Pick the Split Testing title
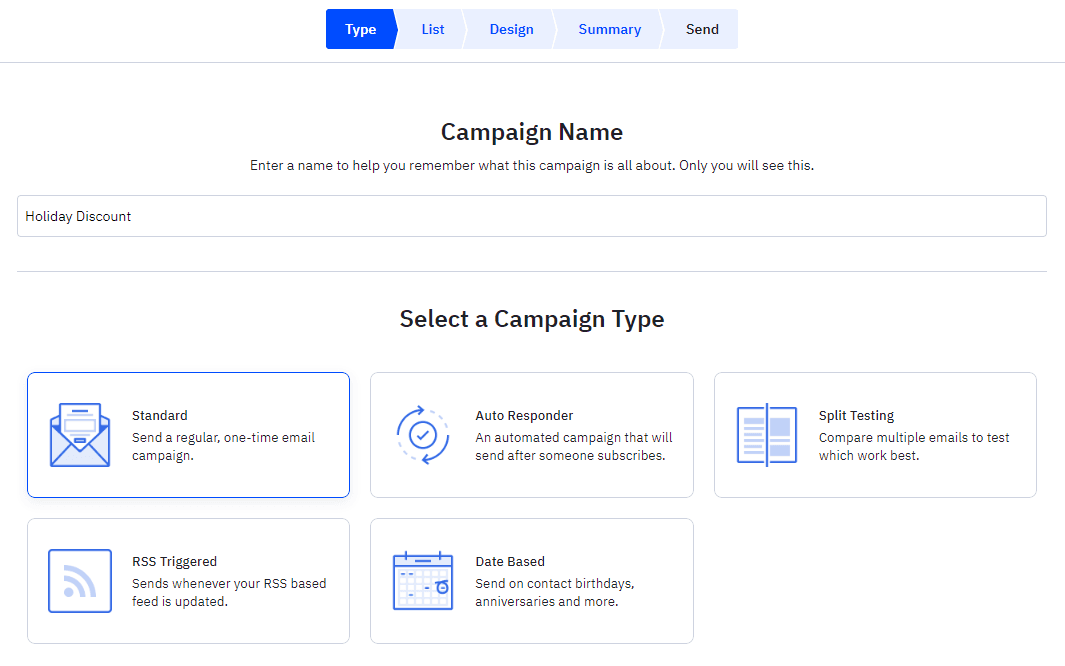 (856, 415)
